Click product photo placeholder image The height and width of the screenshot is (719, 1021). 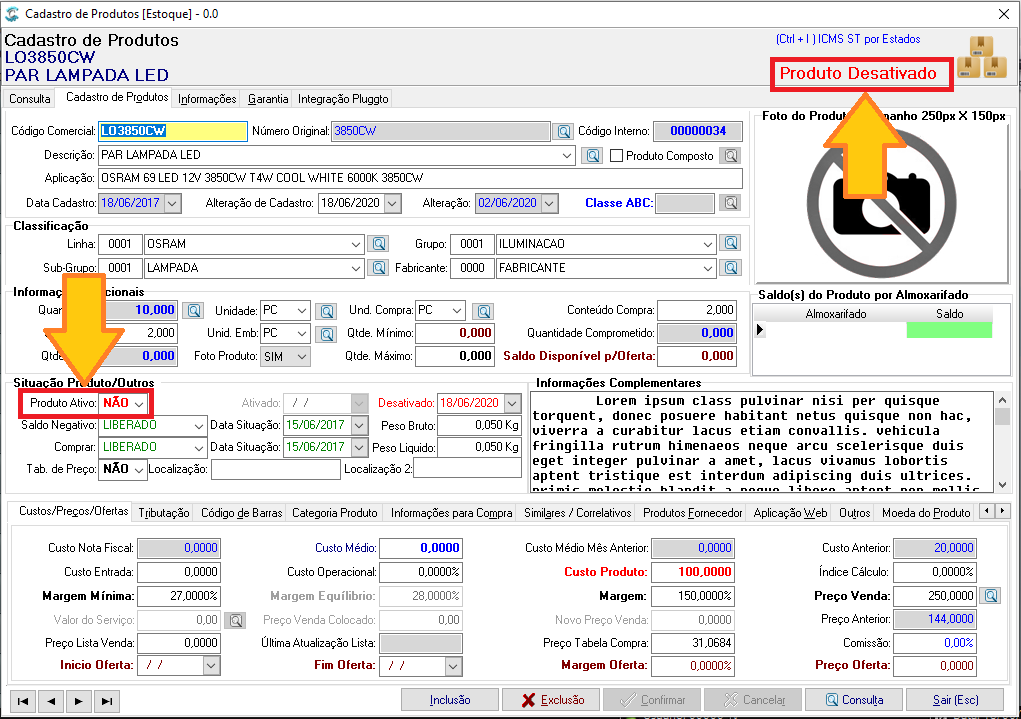coord(881,204)
